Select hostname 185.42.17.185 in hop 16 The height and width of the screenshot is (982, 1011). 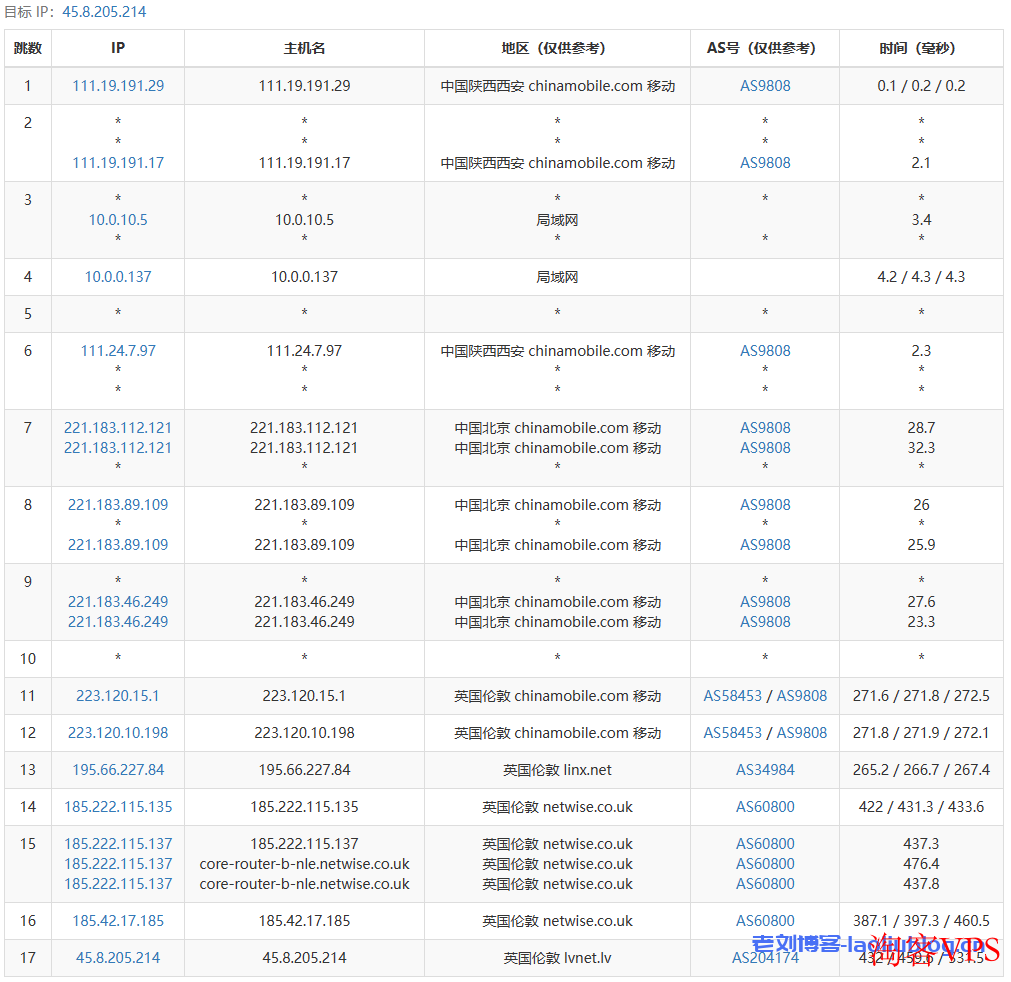pyautogui.click(x=304, y=921)
